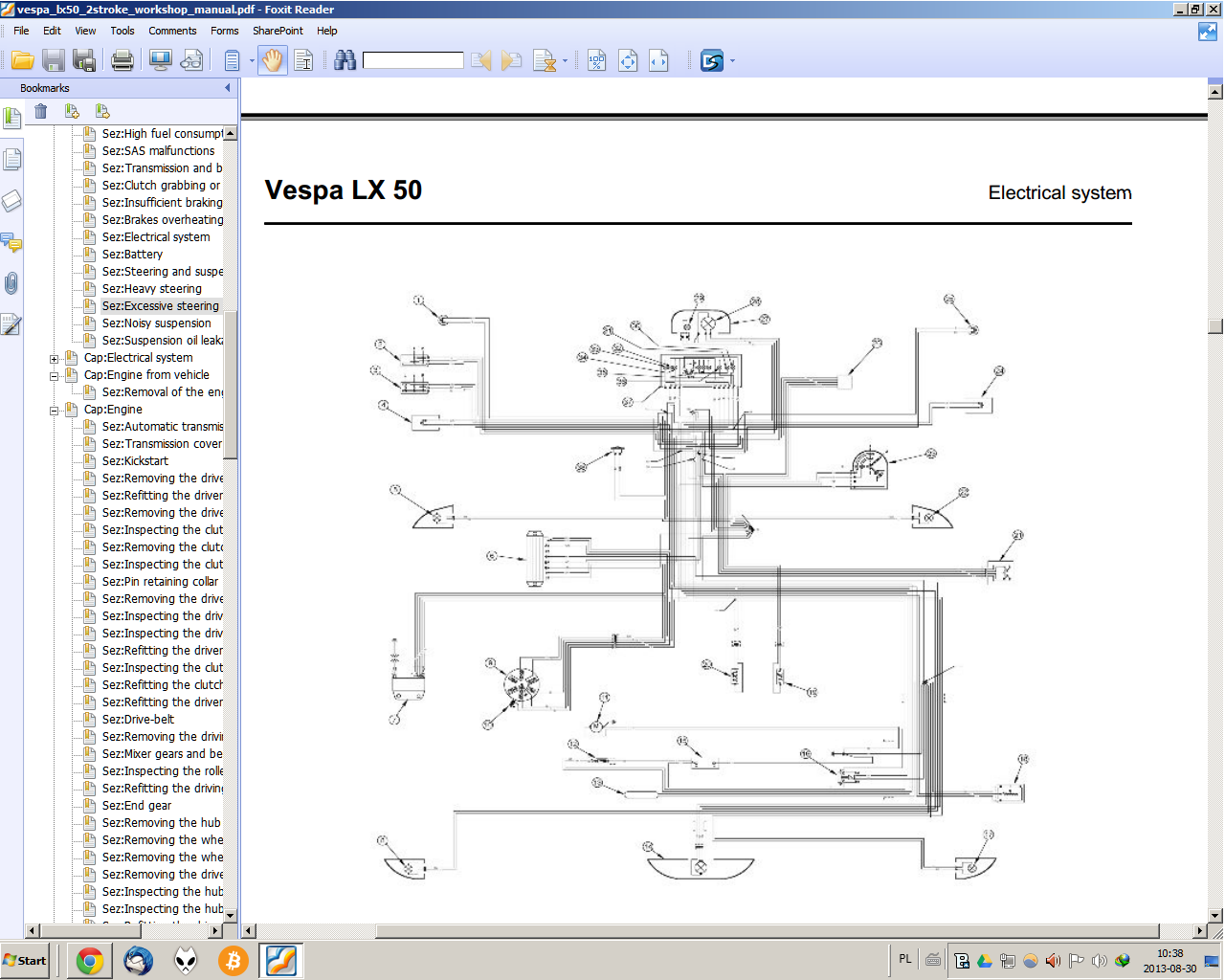
Task: Select the Hand tool
Action: pos(273,61)
